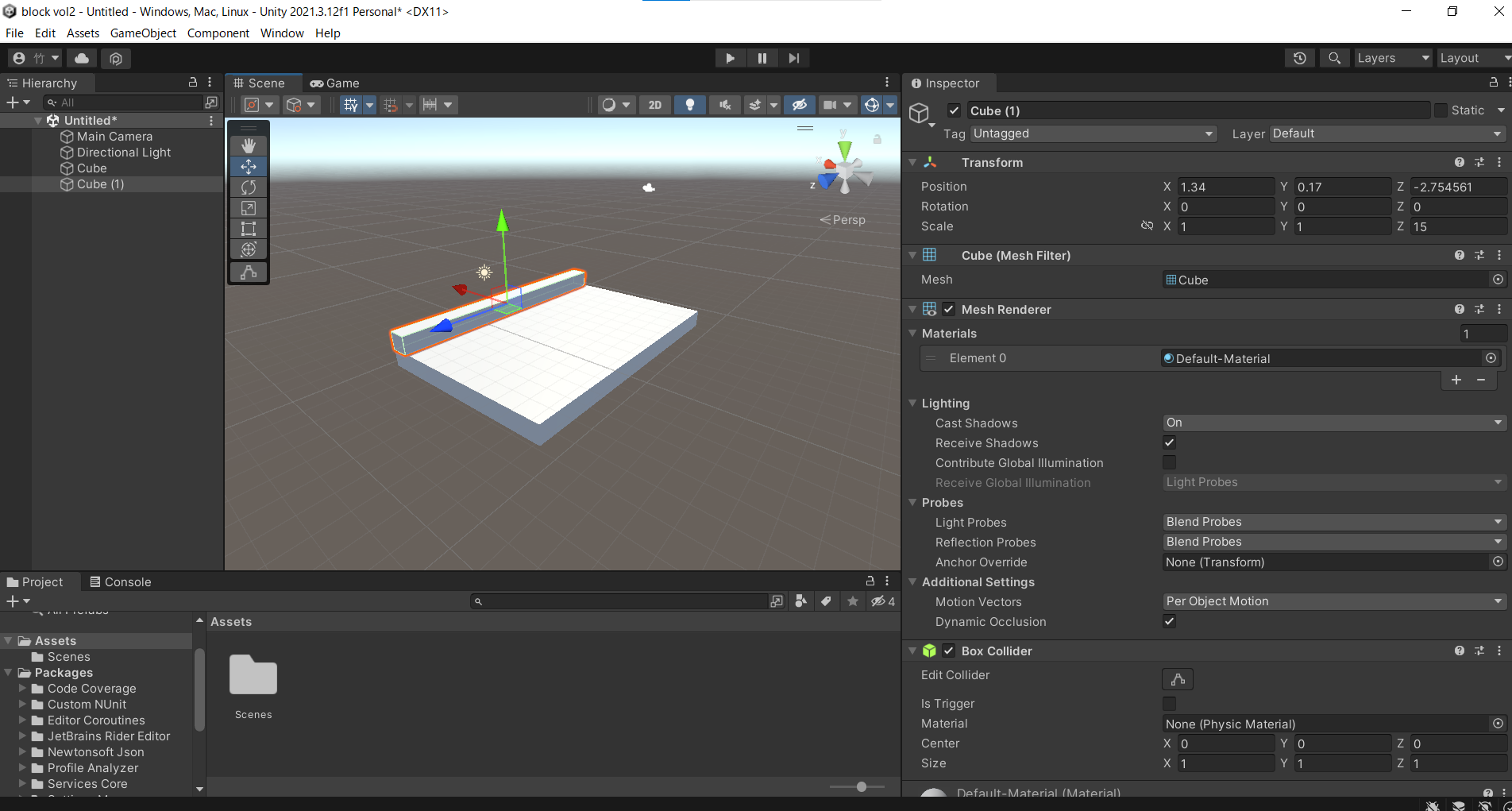Image resolution: width=1512 pixels, height=811 pixels.
Task: Search by label in Project panel
Action: pyautogui.click(x=826, y=601)
